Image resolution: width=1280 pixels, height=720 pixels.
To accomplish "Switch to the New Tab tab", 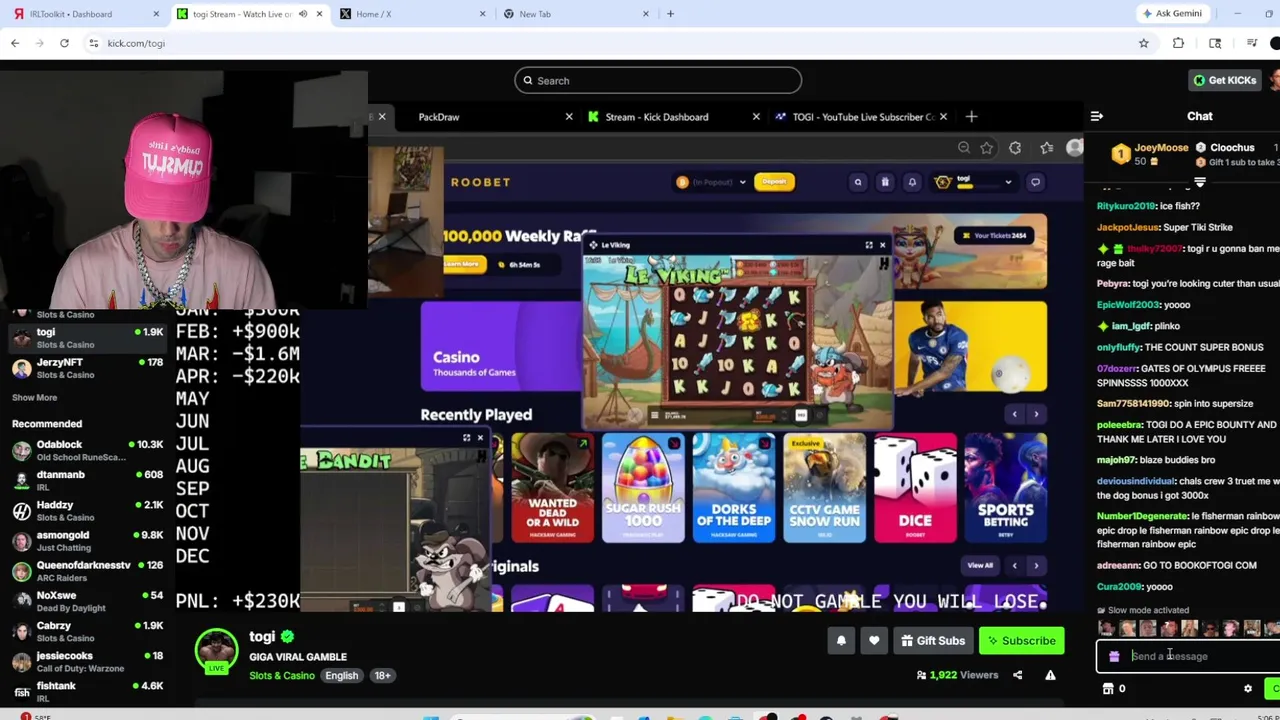I will [575, 14].
